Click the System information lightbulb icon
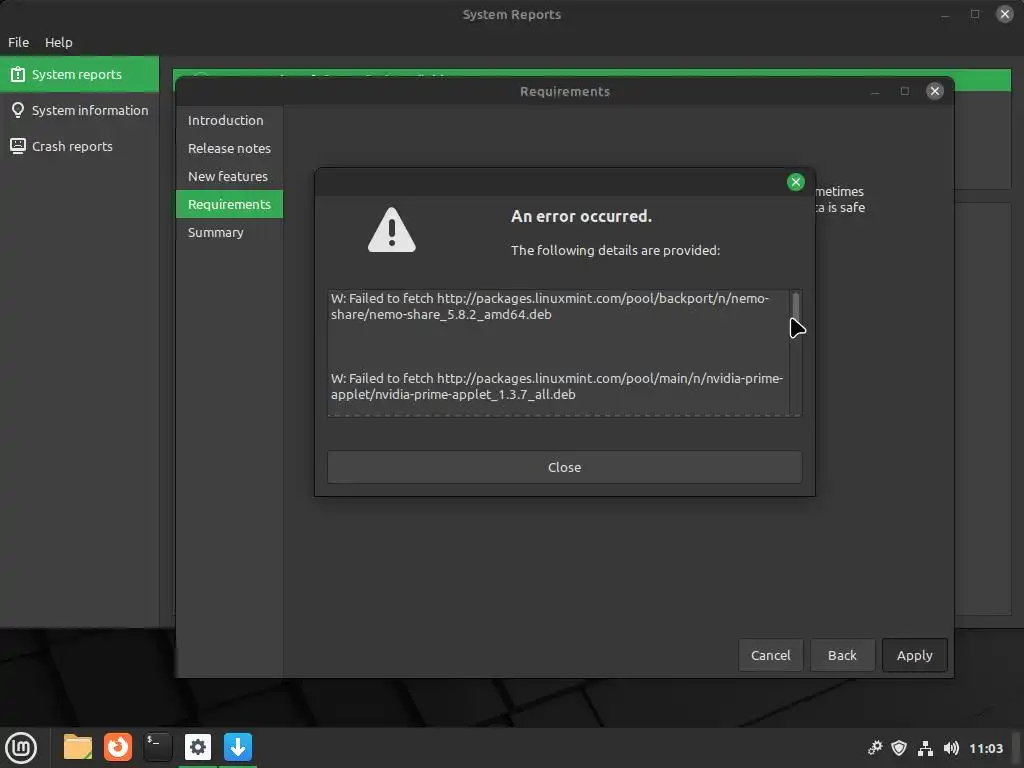This screenshot has width=1024, height=768. pos(18,110)
